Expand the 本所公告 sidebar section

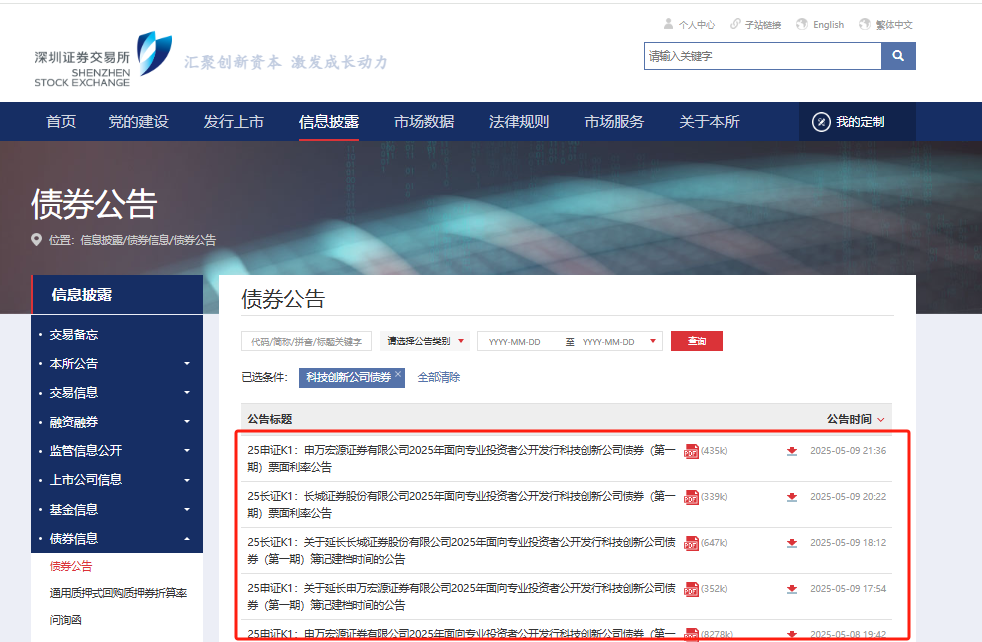[x=186, y=363]
